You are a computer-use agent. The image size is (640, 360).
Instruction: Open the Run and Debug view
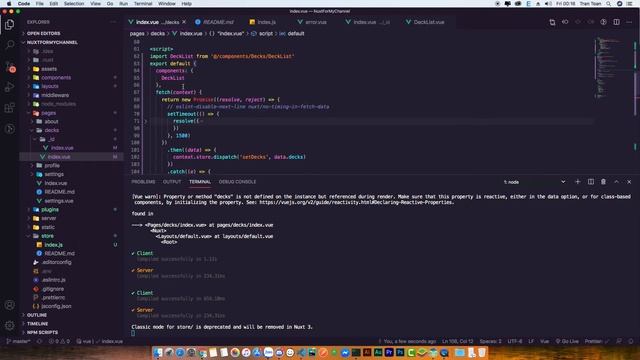pyautogui.click(x=9, y=87)
